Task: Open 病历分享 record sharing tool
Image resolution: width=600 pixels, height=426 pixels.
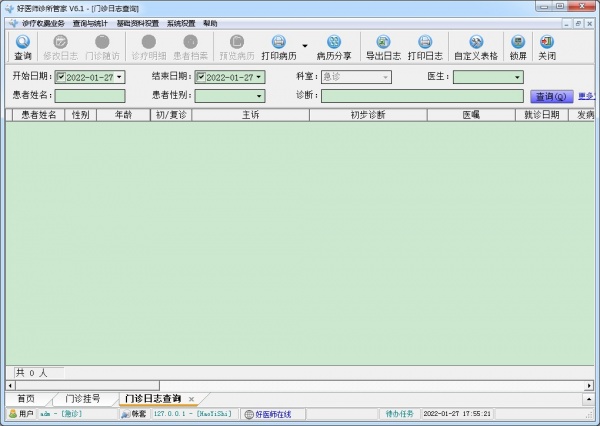Action: [333, 47]
